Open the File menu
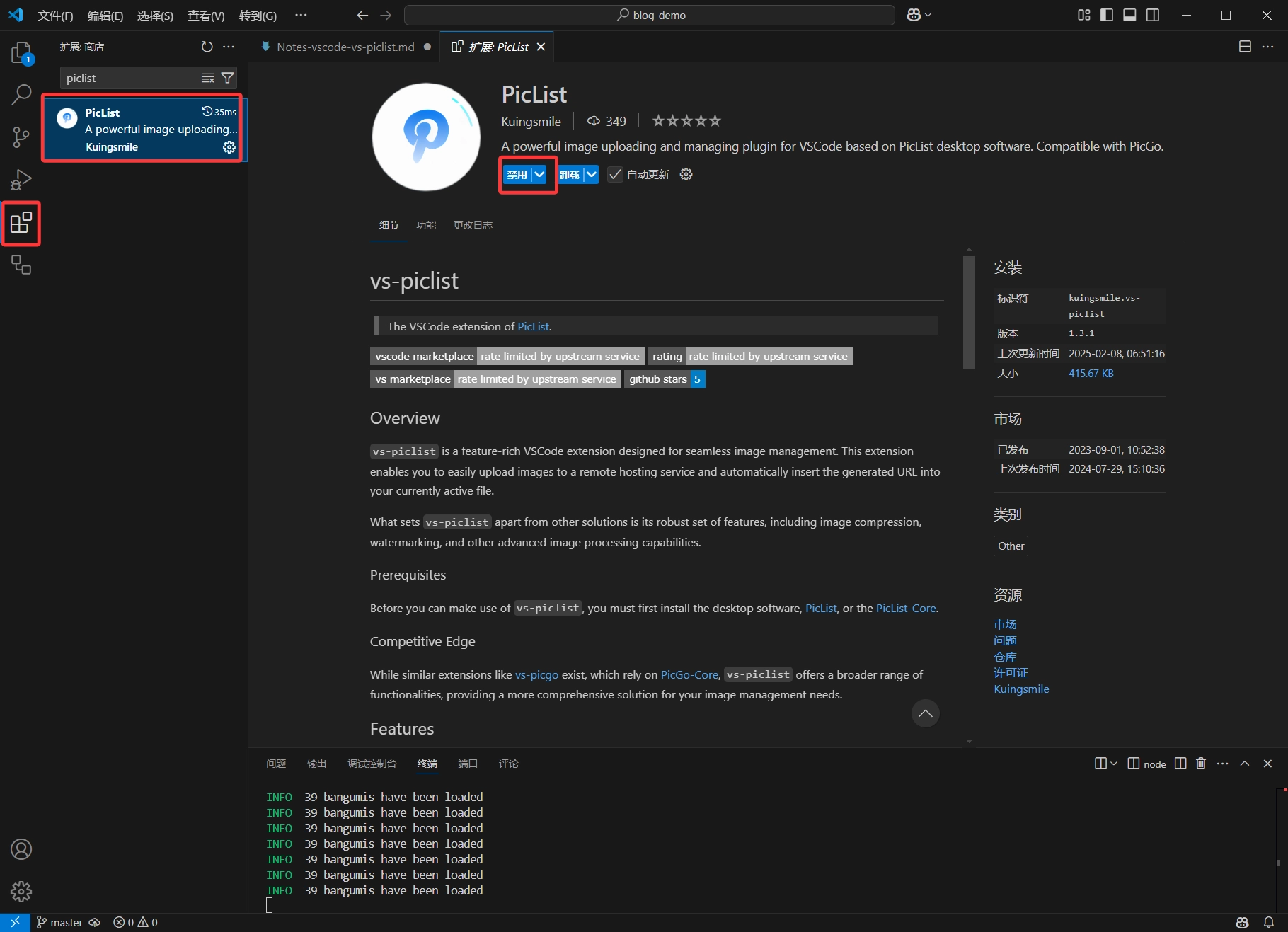1288x932 pixels. 55,16
